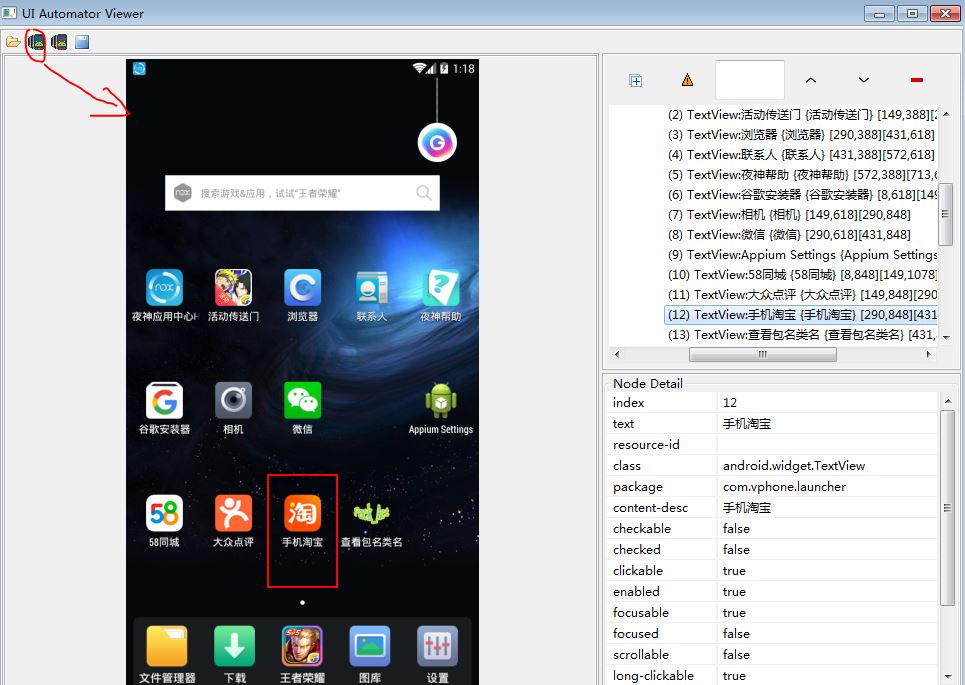The width and height of the screenshot is (965, 685).
Task: Click hierarchy horizontal scrollbar right arrow
Action: click(x=929, y=355)
